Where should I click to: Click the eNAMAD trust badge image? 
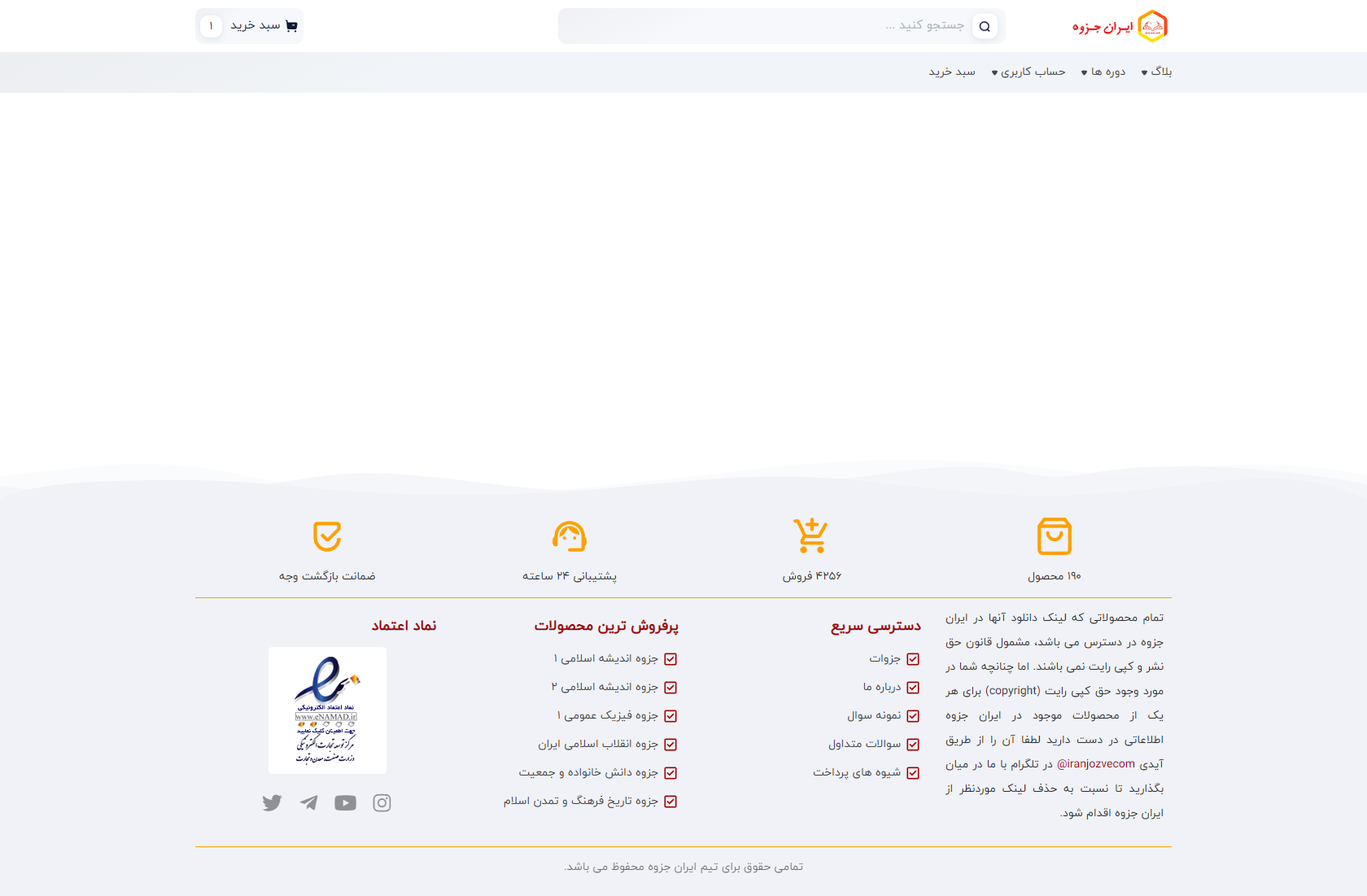(327, 710)
